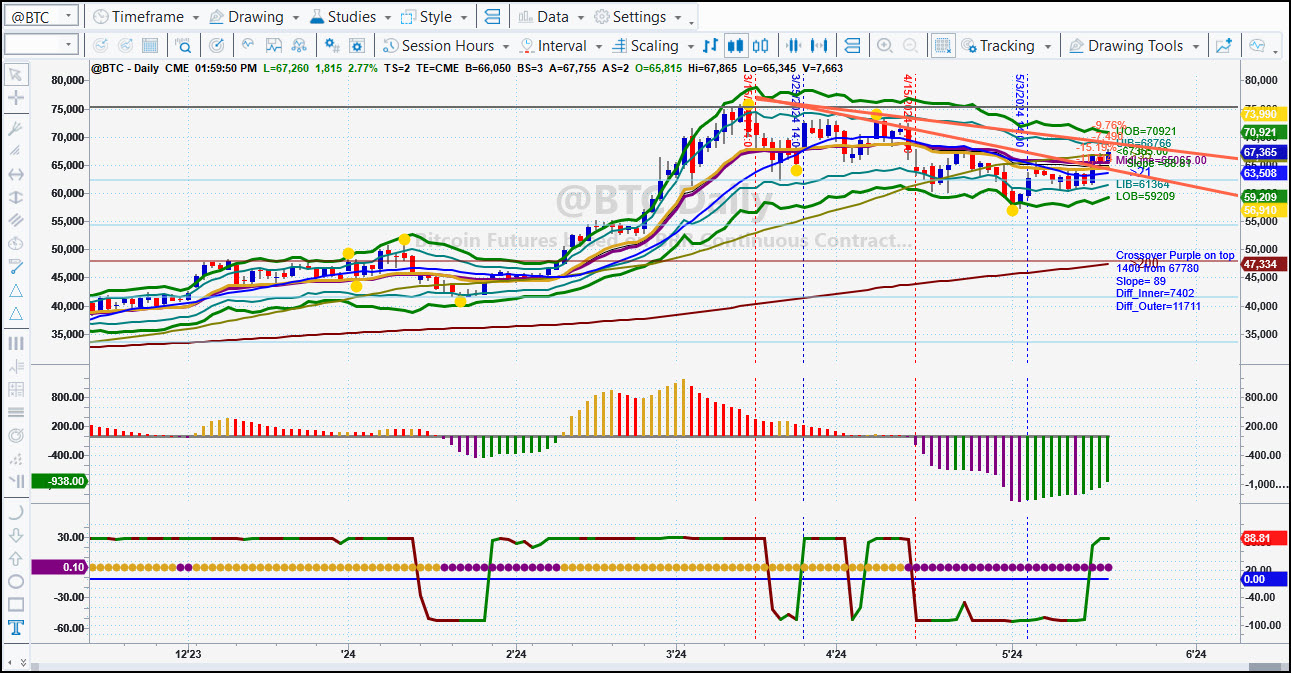Select the pointer tool in left sidebar
1291x673 pixels.
point(17,73)
